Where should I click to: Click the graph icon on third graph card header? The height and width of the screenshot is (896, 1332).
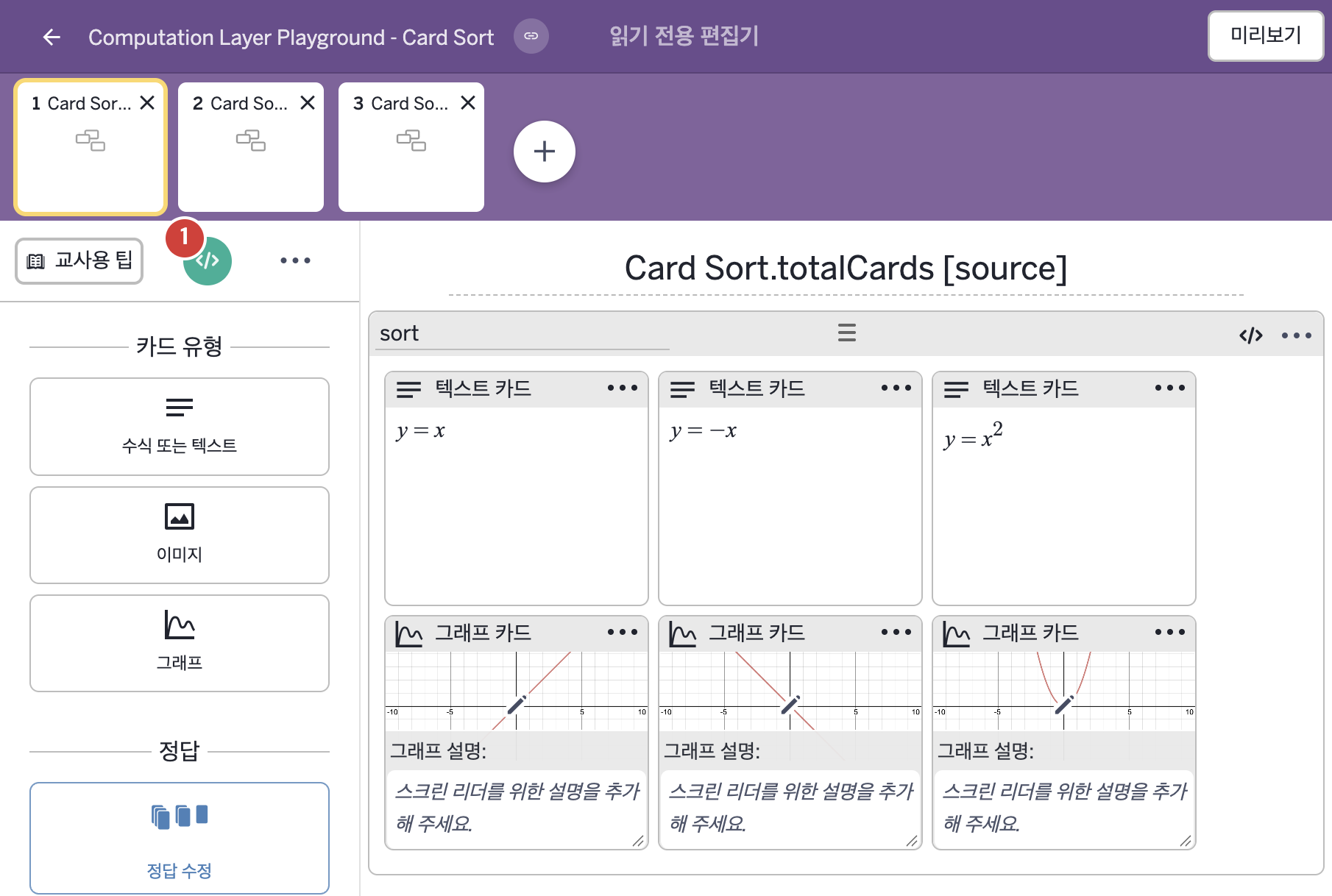point(957,633)
